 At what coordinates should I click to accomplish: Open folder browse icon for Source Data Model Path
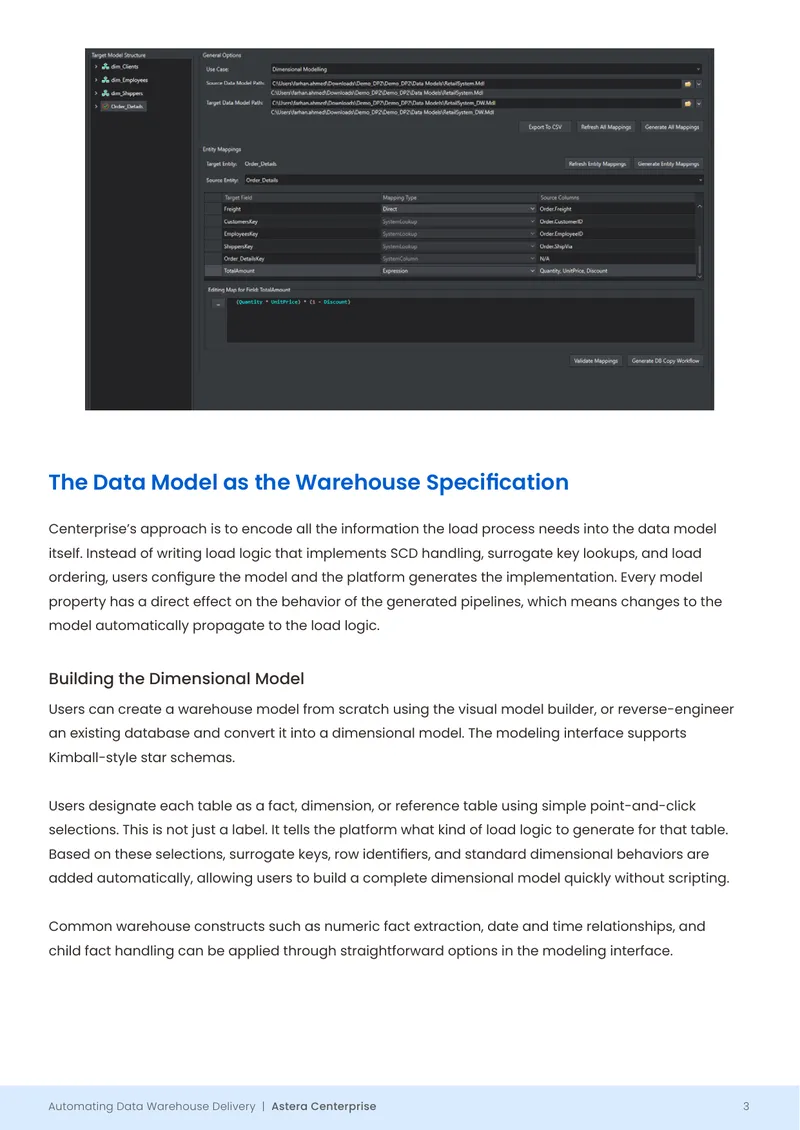point(688,84)
